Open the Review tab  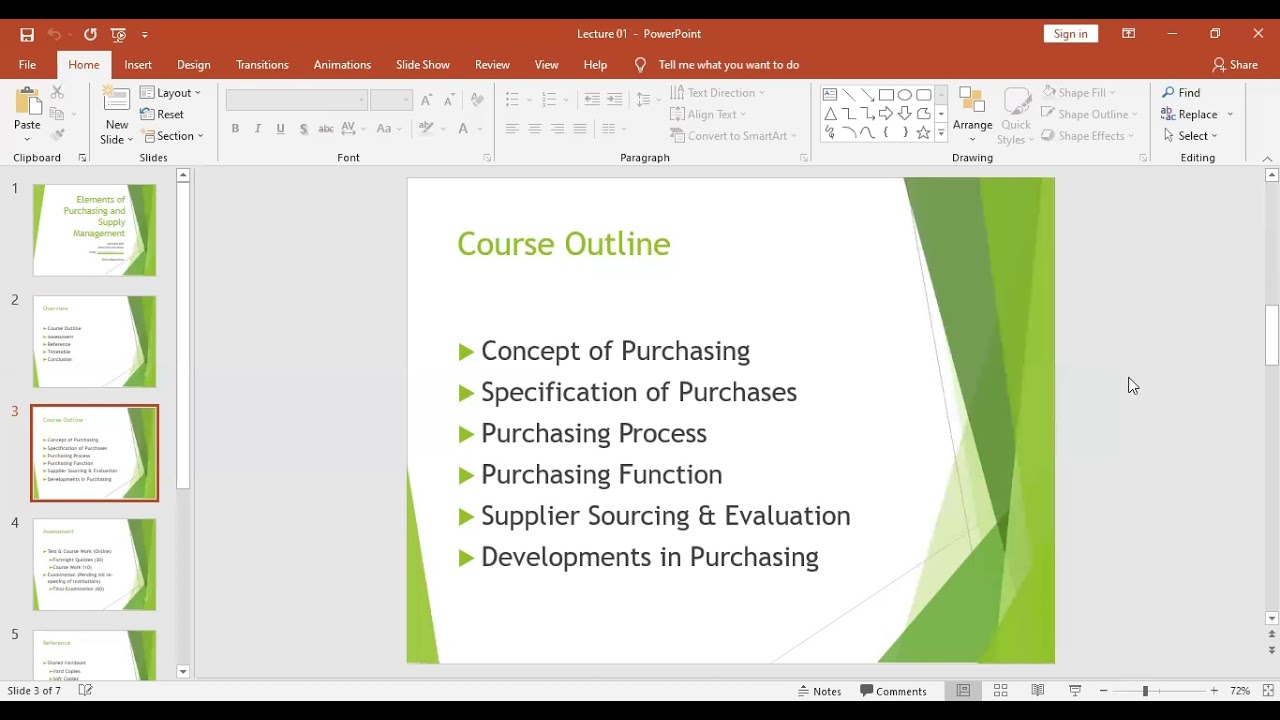click(x=492, y=65)
